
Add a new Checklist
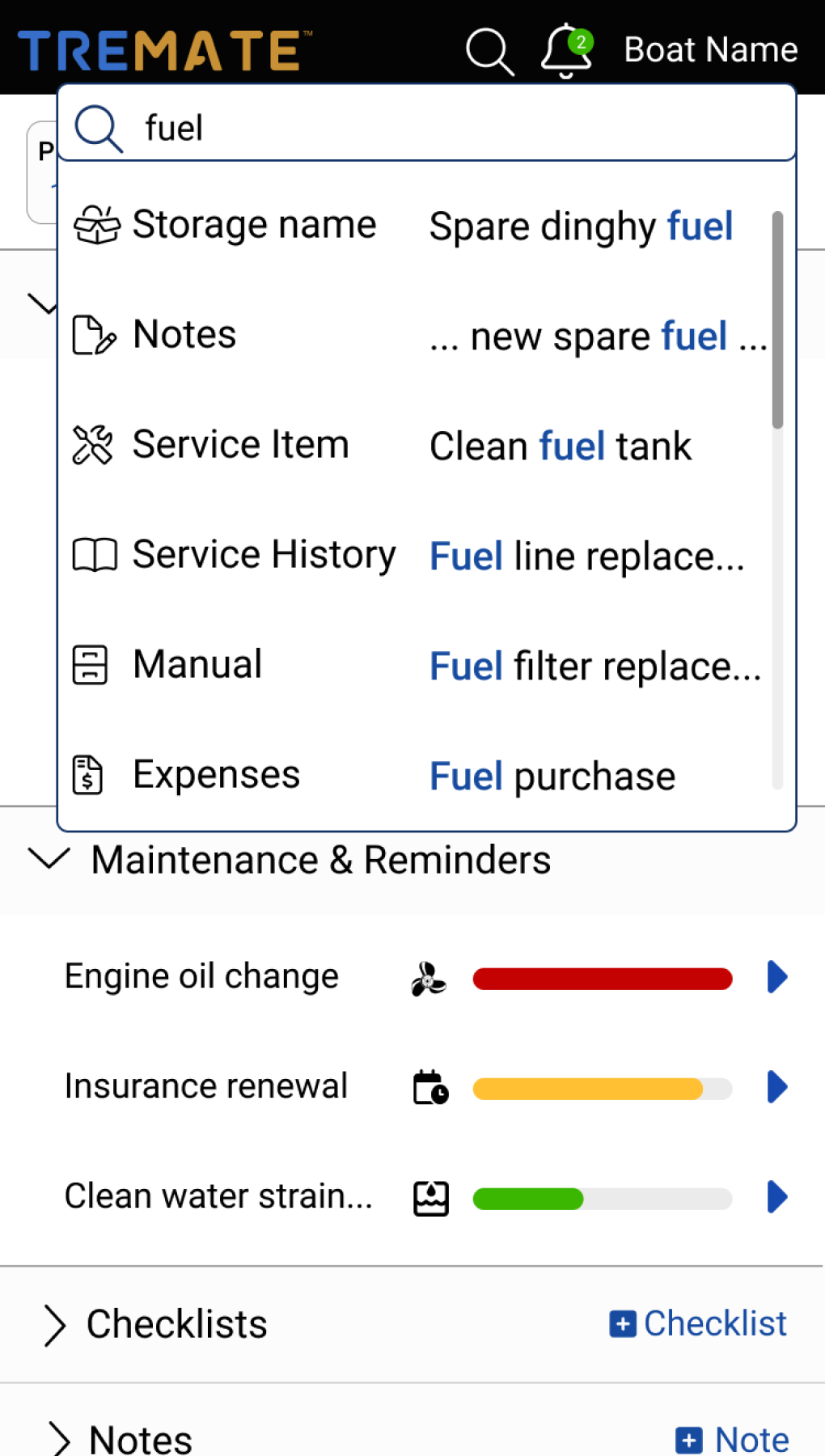(x=698, y=1324)
